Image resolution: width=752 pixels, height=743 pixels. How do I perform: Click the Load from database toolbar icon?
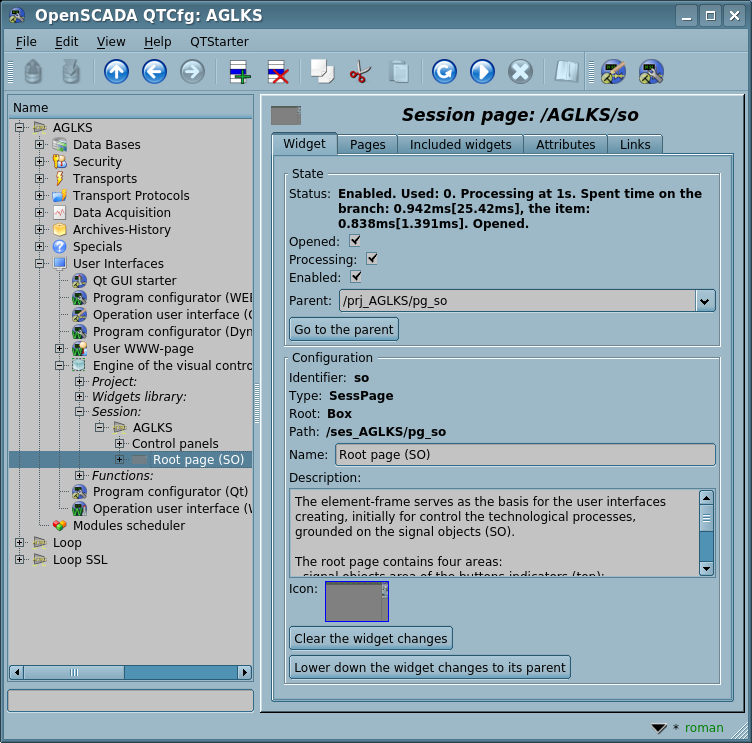33,72
